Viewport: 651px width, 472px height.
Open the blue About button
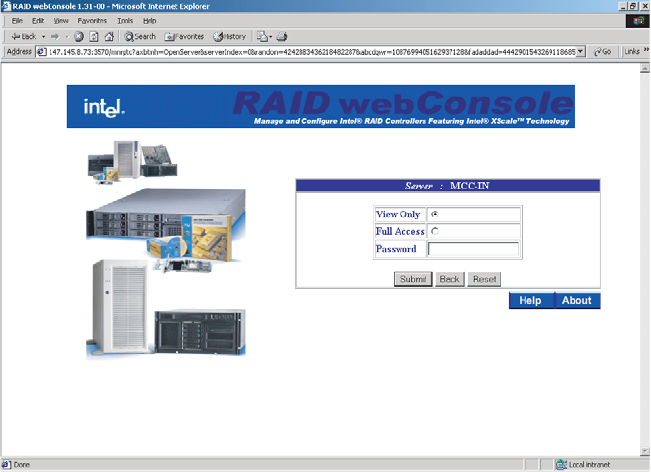577,301
